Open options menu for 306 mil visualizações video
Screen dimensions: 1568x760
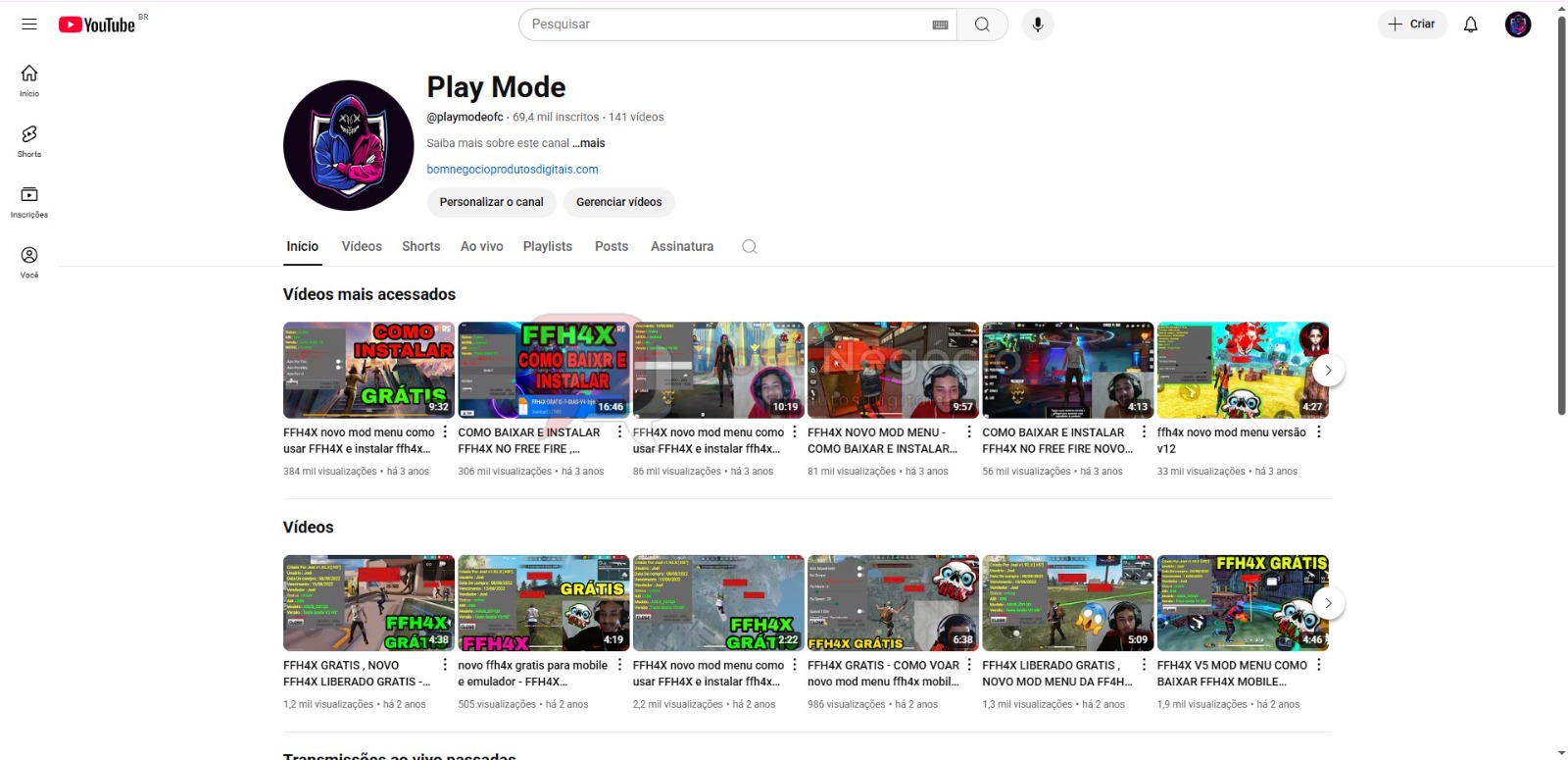tap(619, 432)
